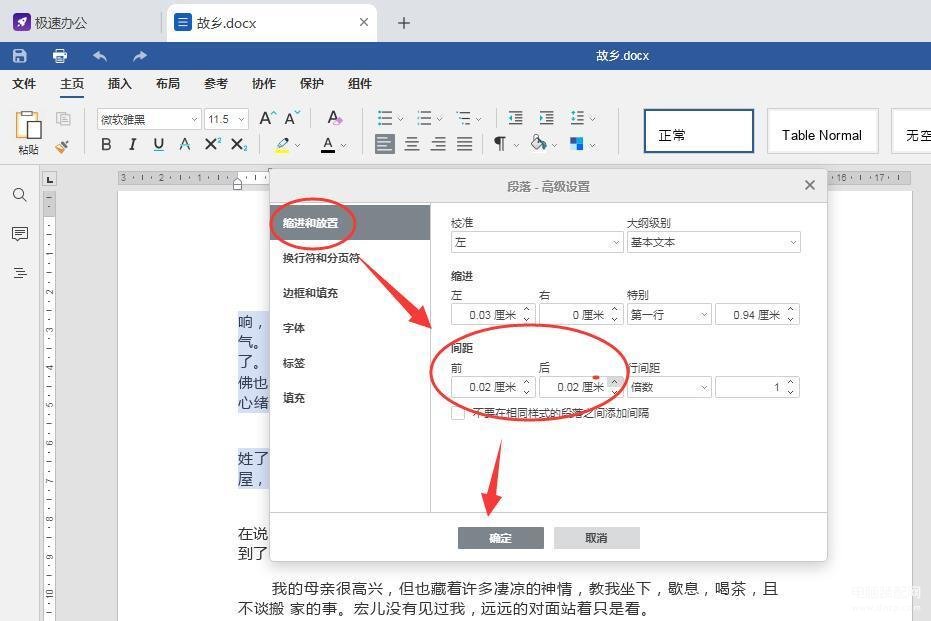Apply font color with the underlined A
Image resolution: width=931 pixels, height=621 pixels.
328,144
